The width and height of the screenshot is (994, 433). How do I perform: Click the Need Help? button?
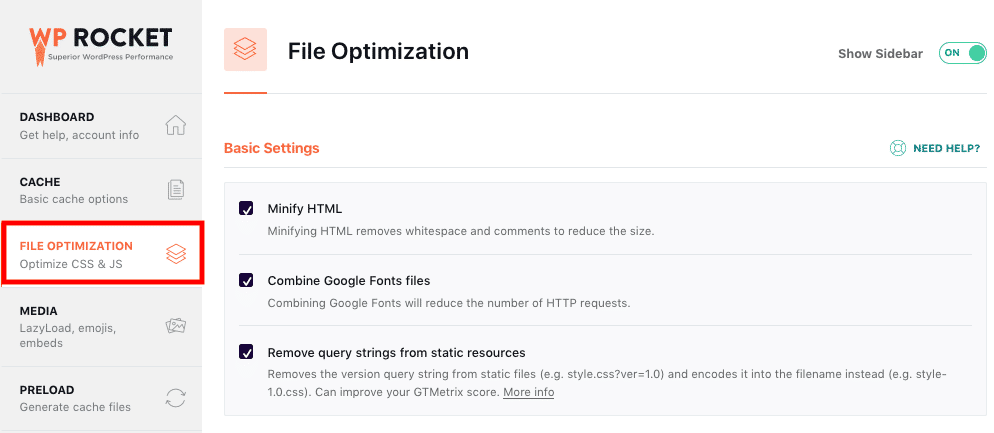945,148
